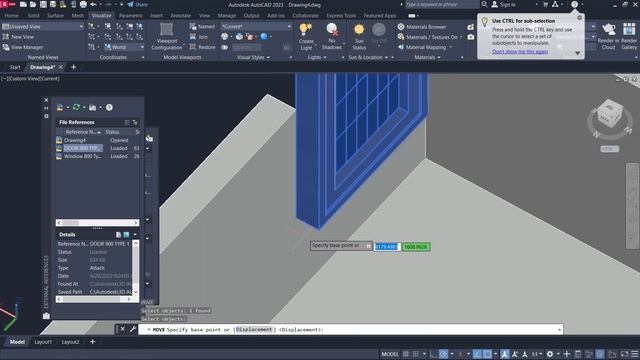Screen dimensions: 640x360
Task: Open the New View tool
Action: point(18,37)
